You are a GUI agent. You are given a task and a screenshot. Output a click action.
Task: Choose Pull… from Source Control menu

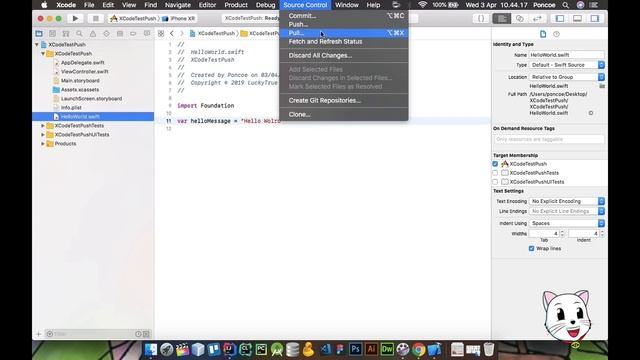coord(344,33)
